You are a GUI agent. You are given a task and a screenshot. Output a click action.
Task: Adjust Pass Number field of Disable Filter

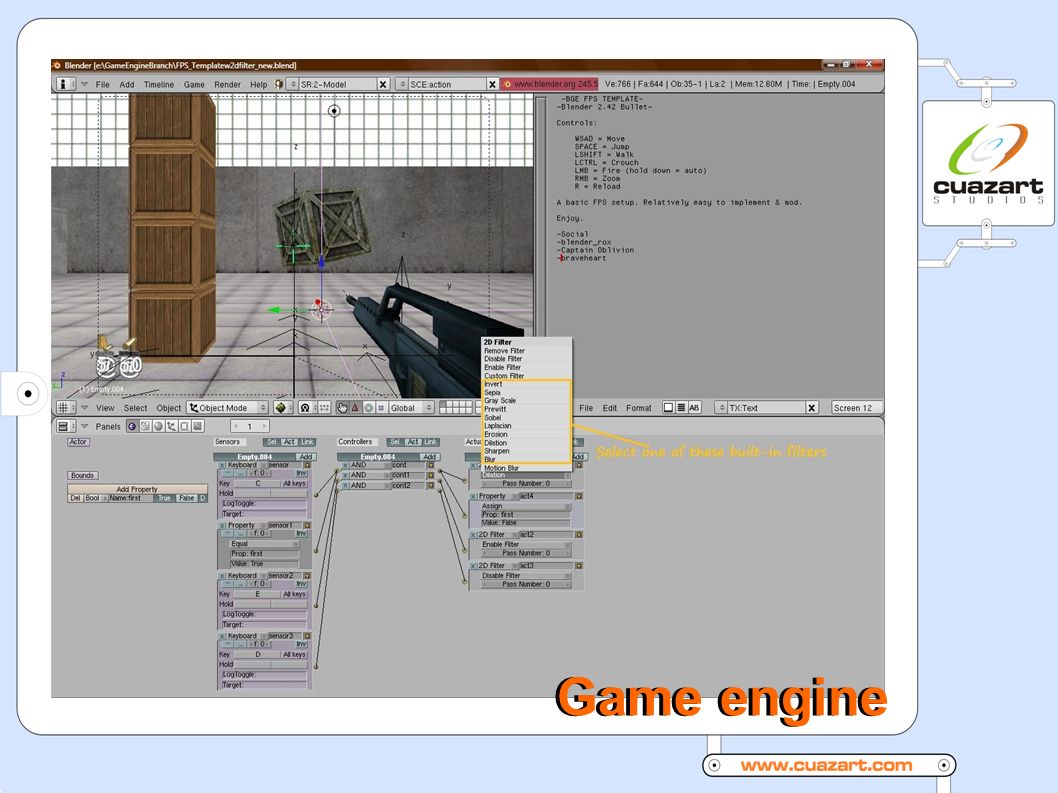(x=525, y=584)
